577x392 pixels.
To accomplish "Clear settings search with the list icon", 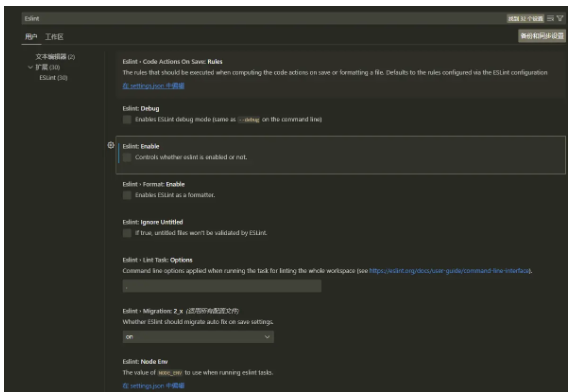I will click(550, 18).
